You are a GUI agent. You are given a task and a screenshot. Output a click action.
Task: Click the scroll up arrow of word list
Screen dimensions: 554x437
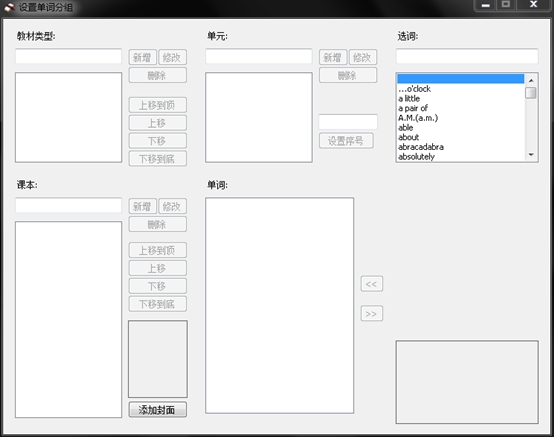(x=531, y=81)
